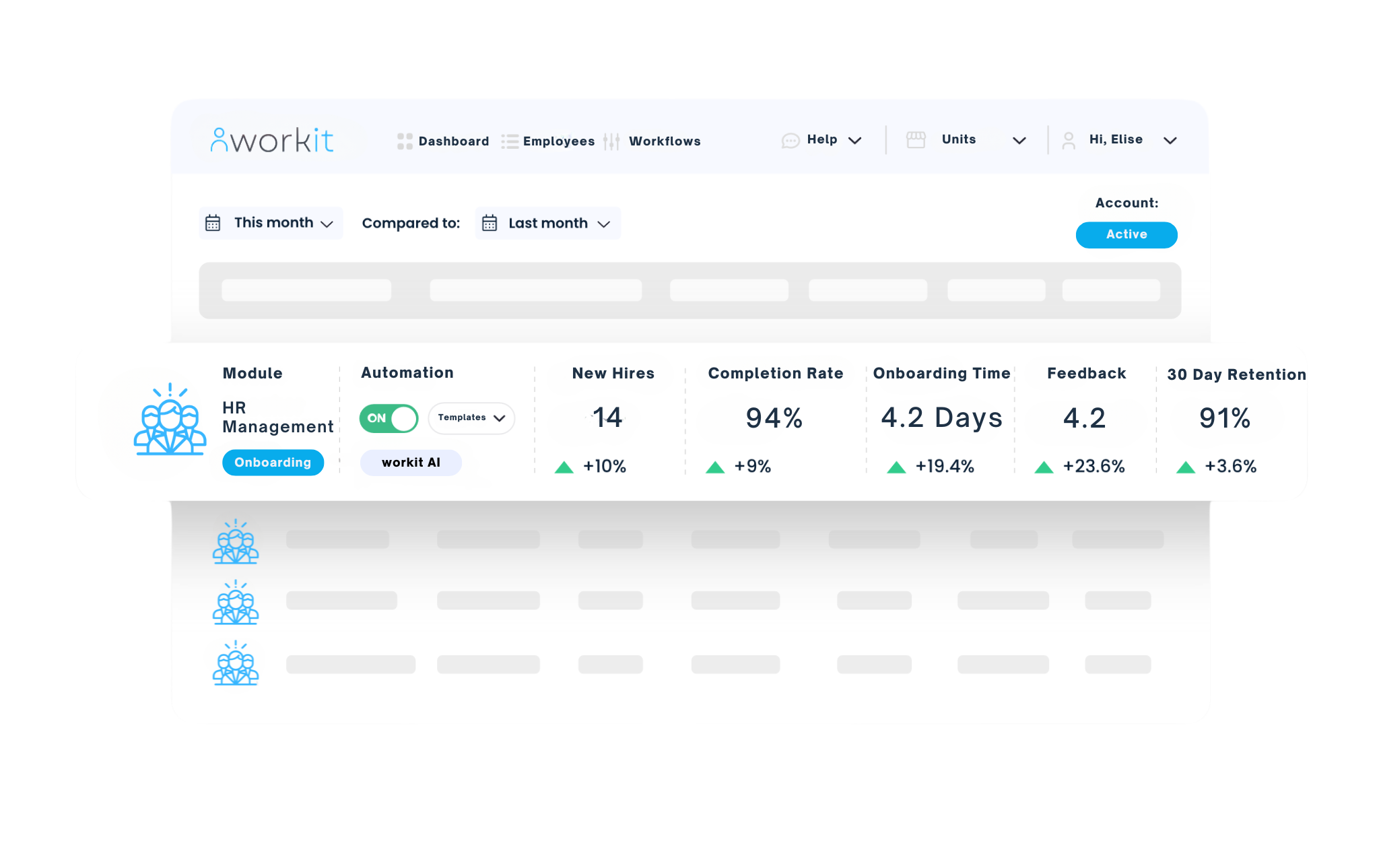Turn off the Automation ON toggle
The width and height of the screenshot is (1379, 868).
389,418
